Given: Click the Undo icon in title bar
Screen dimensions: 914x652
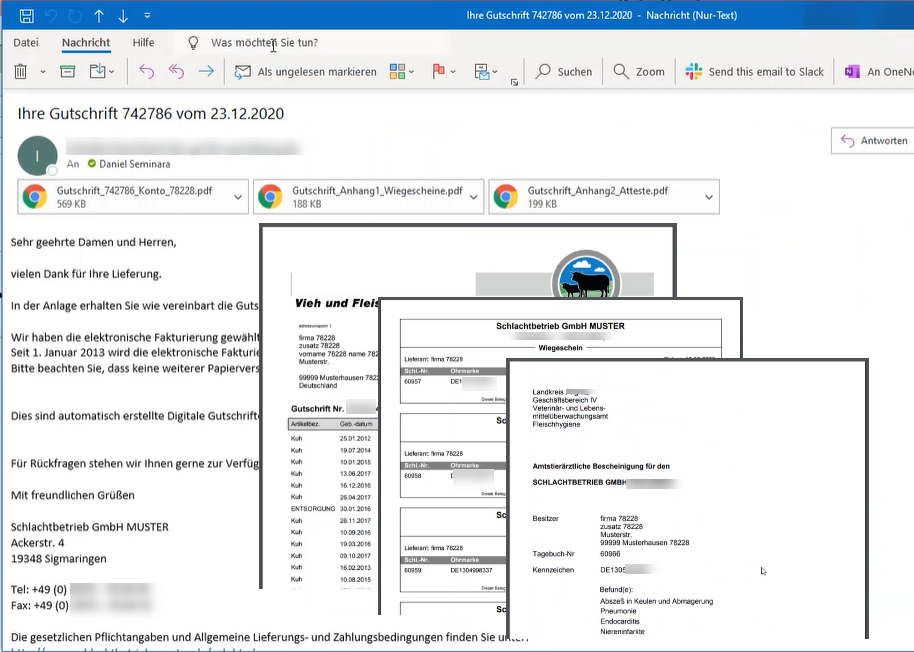Looking at the screenshot, I should (x=51, y=16).
